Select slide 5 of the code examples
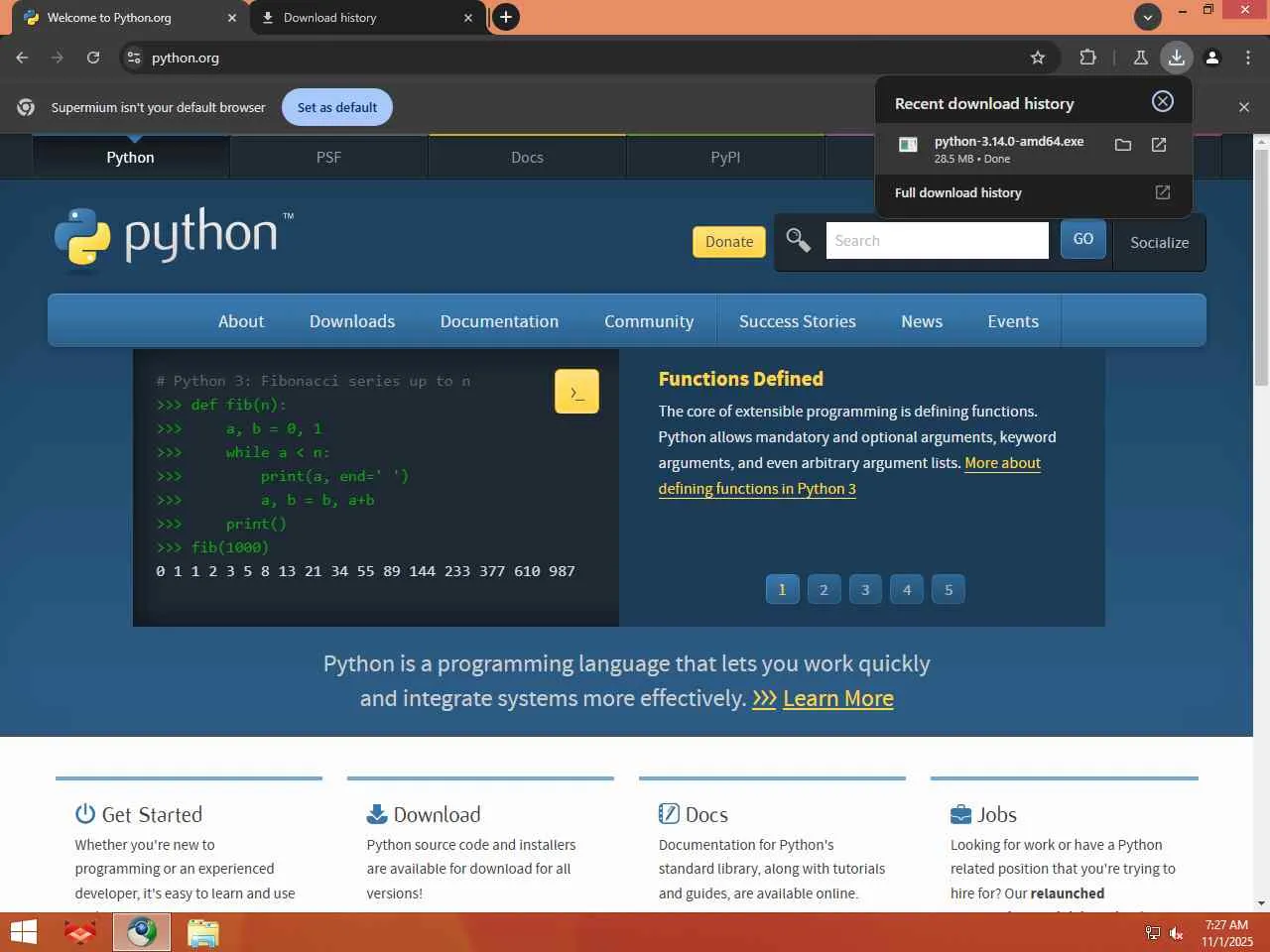Screen dimensions: 1270x952 pyautogui.click(x=949, y=590)
